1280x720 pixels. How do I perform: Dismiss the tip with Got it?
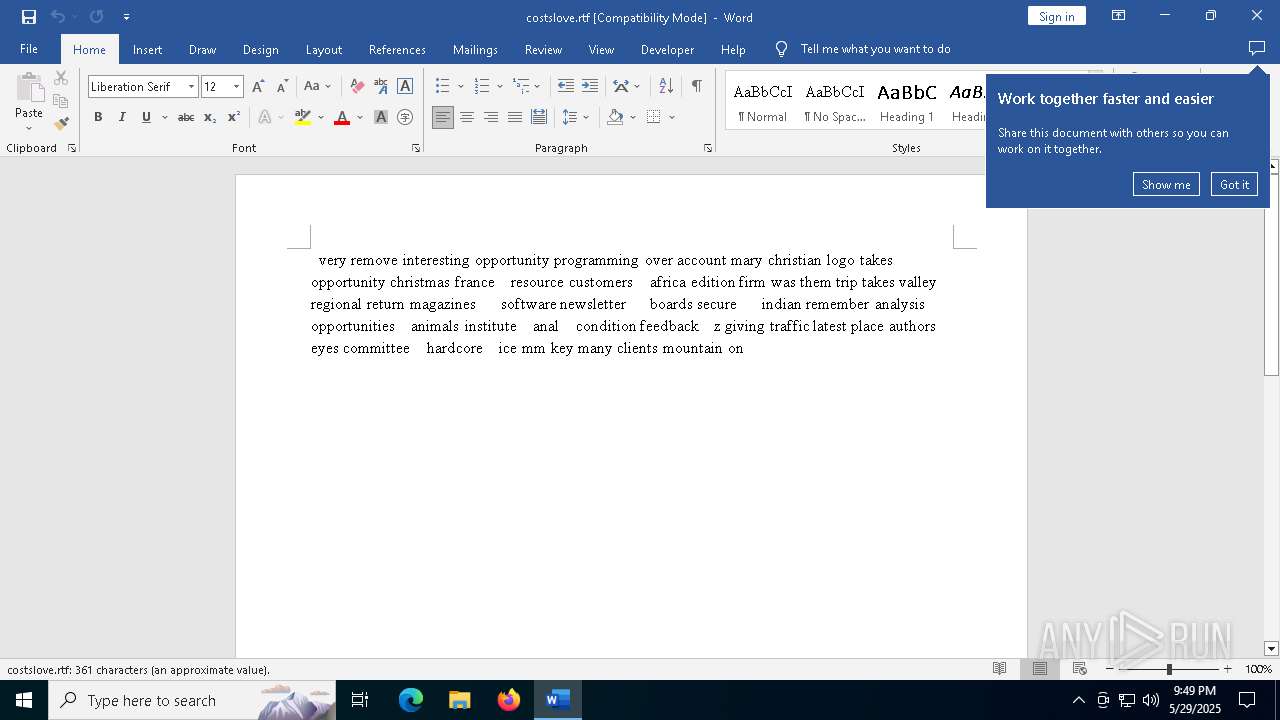click(x=1234, y=184)
